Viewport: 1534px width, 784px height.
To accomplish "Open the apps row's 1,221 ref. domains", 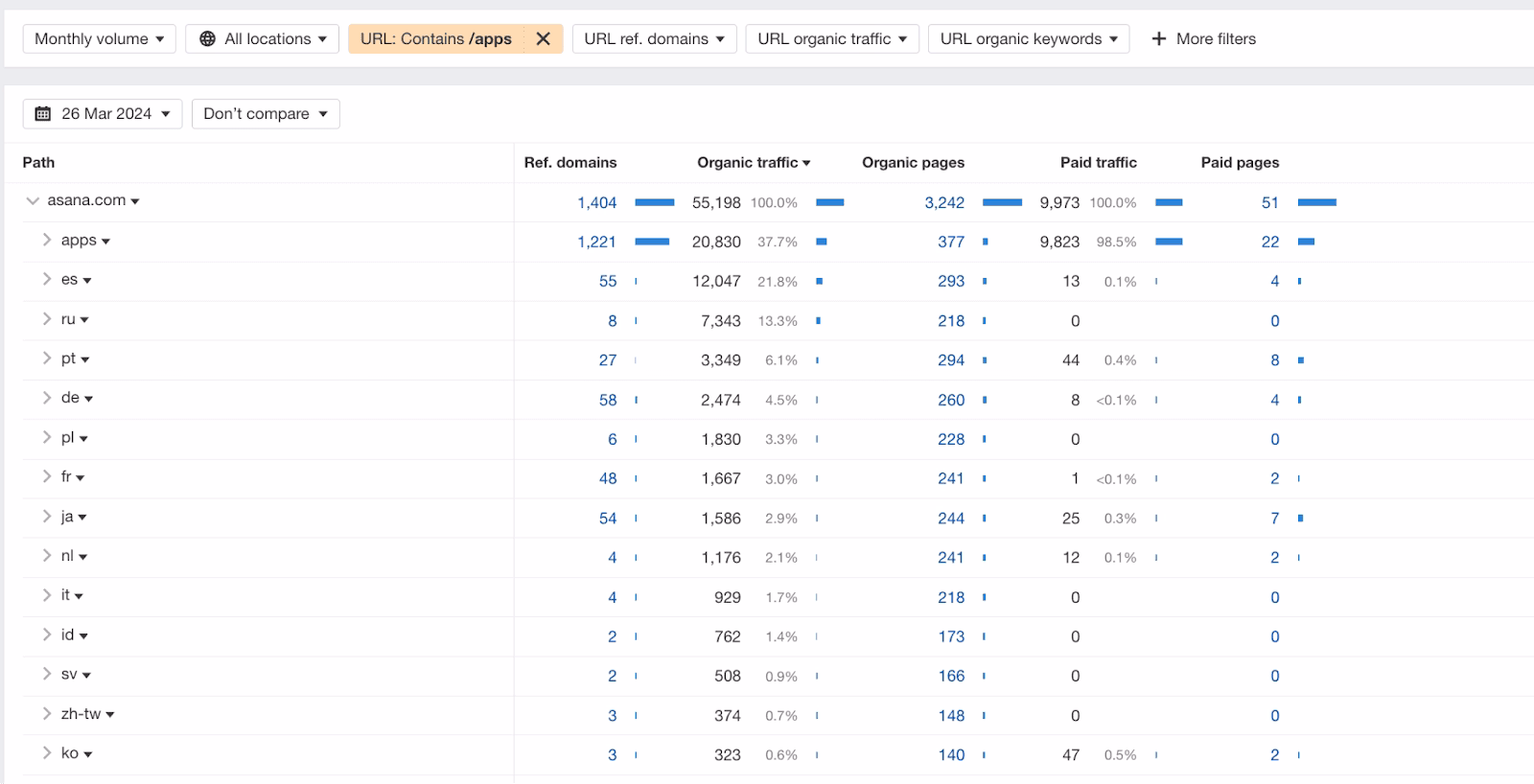I will (596, 242).
